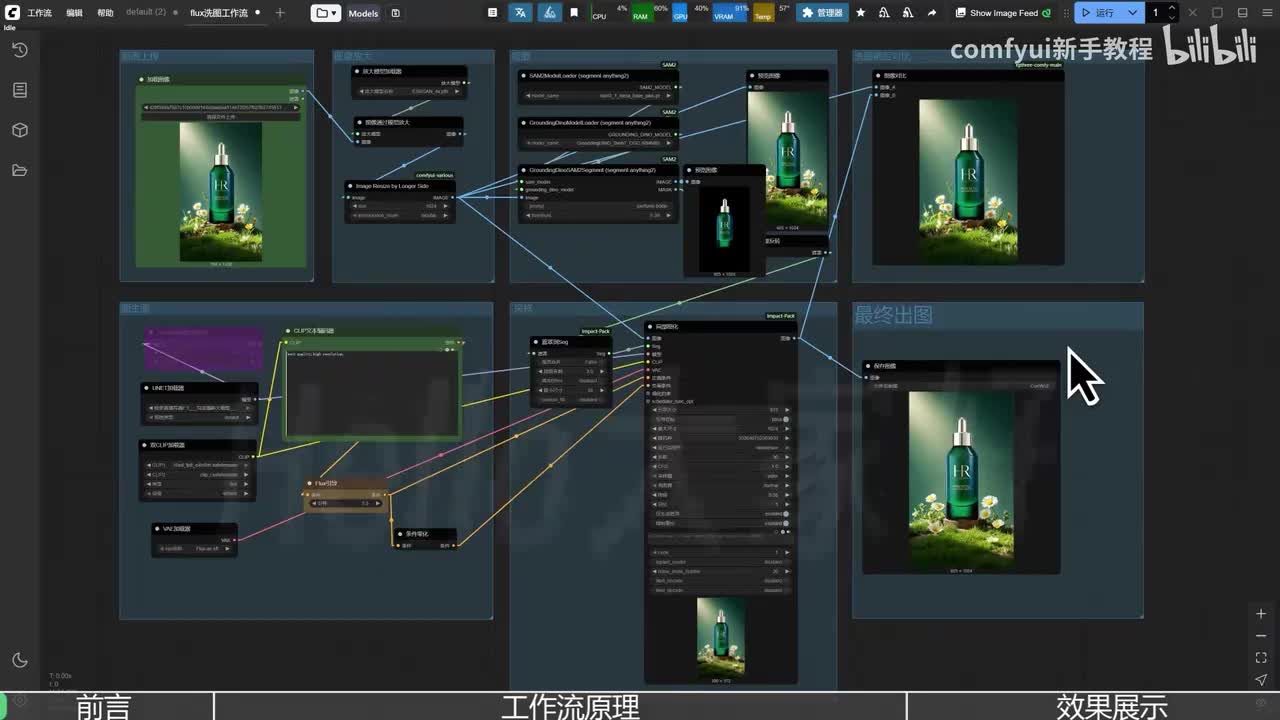Click the blue icon right of translate

point(549,13)
